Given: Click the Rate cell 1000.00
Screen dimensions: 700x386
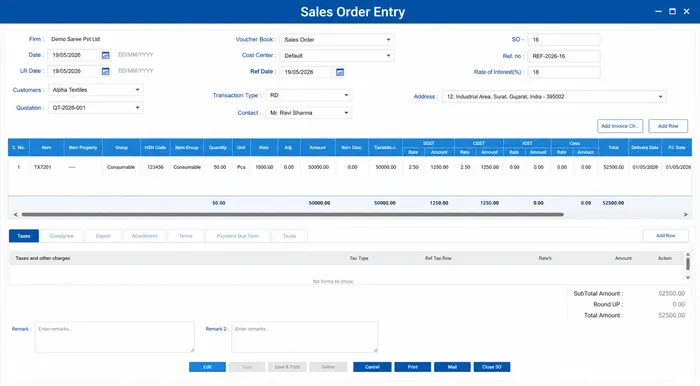Looking at the screenshot, I should point(264,167).
